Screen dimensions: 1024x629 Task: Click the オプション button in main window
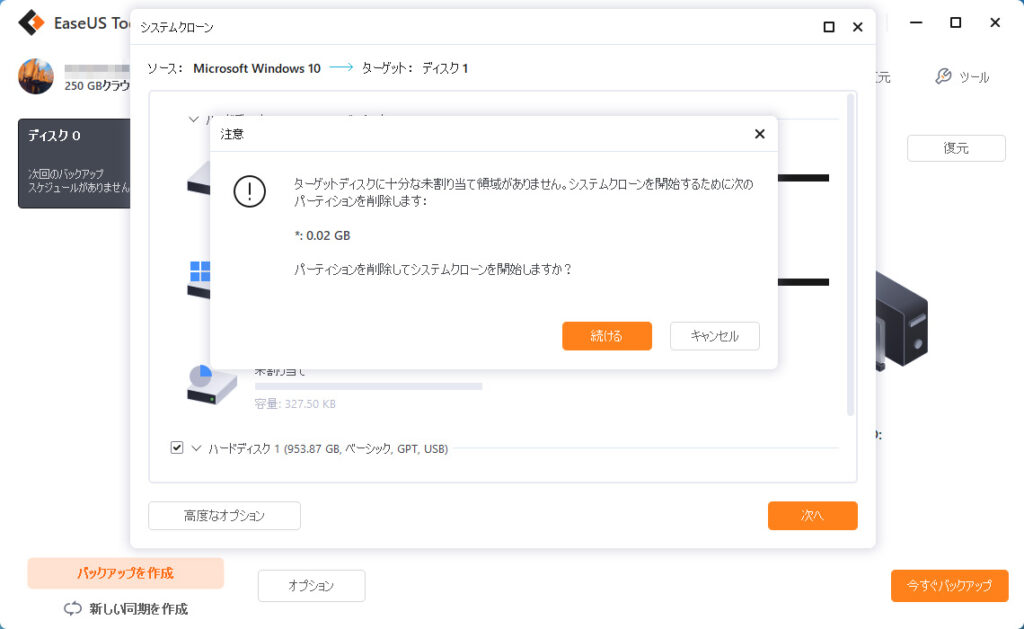coord(312,585)
